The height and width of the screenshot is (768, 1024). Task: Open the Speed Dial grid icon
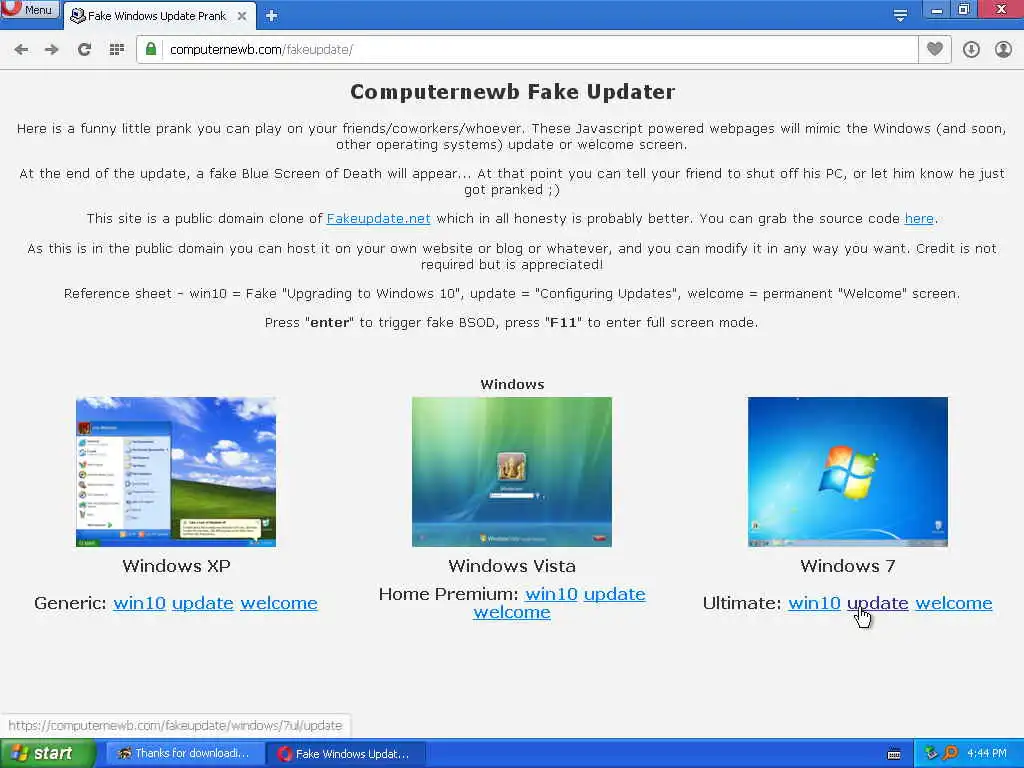(116, 50)
